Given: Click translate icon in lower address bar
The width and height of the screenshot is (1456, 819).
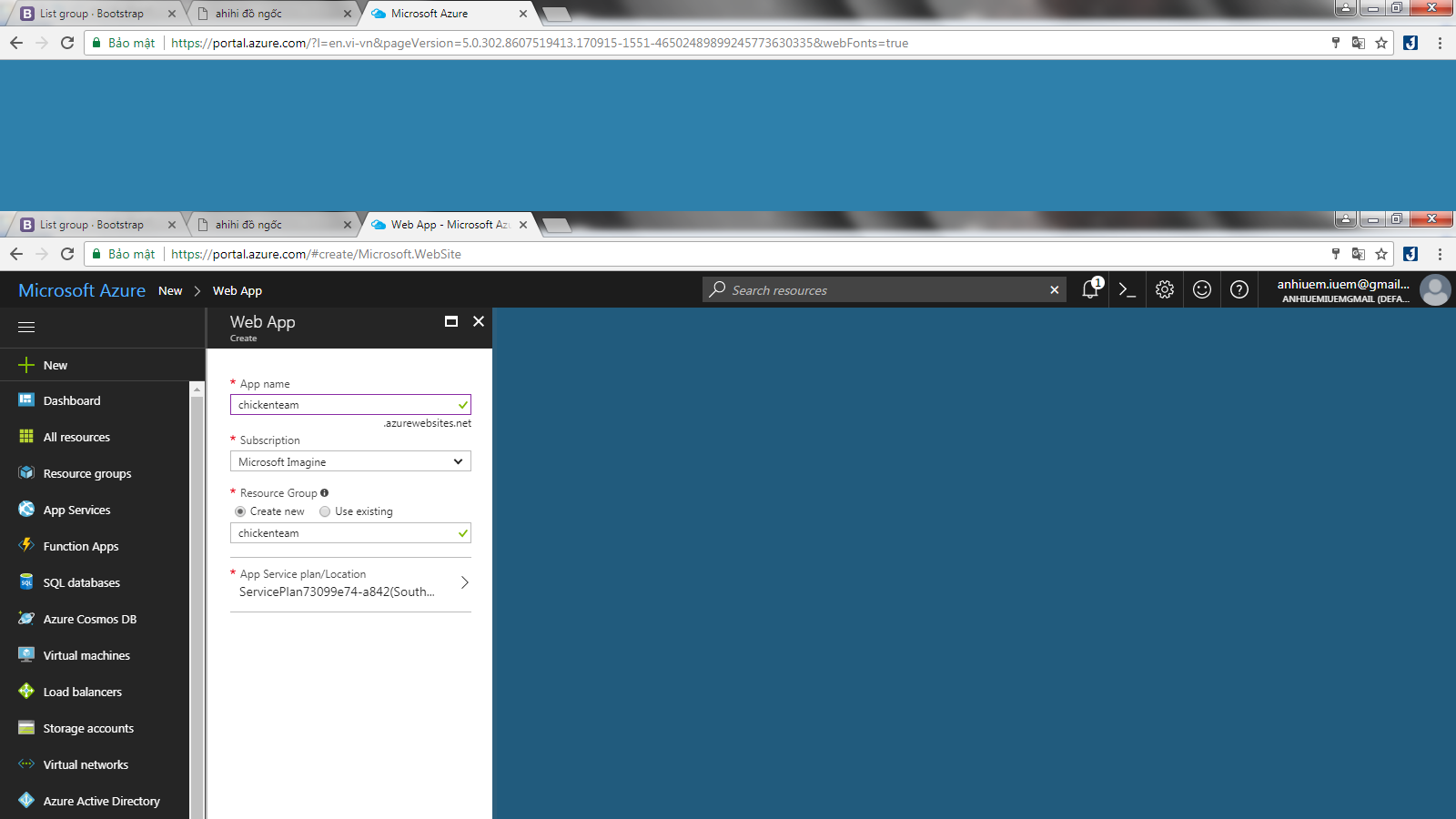Looking at the screenshot, I should point(1359,254).
